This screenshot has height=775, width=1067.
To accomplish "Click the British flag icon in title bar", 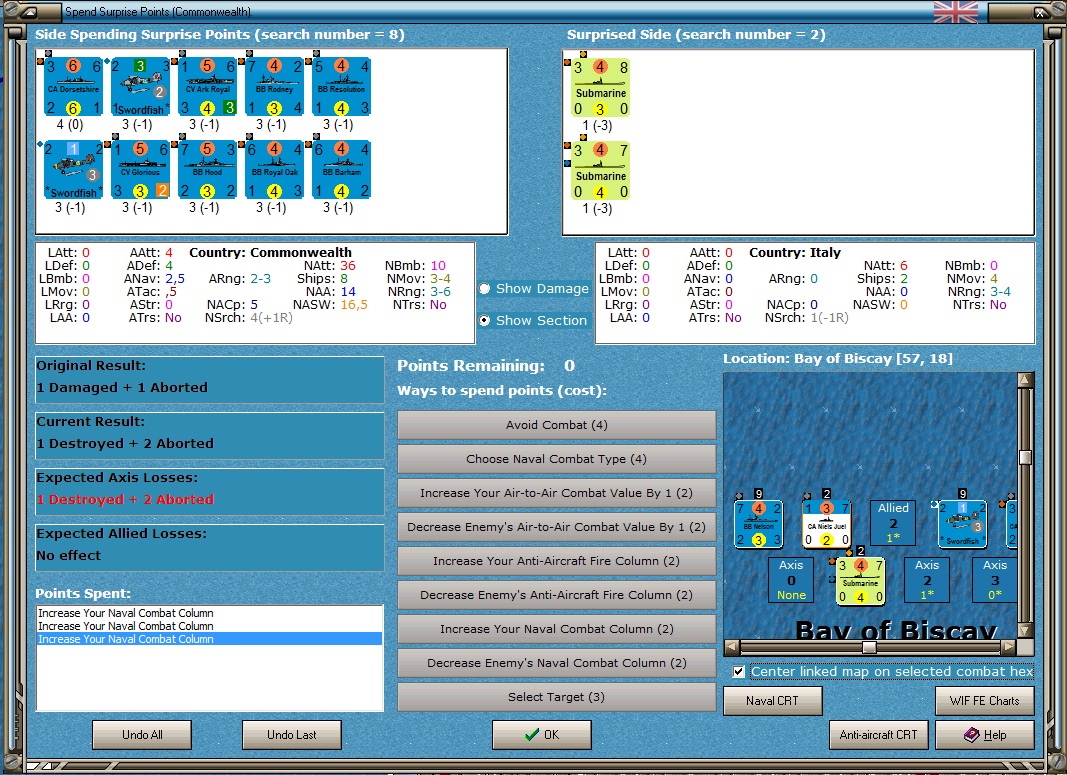I will coord(955,12).
